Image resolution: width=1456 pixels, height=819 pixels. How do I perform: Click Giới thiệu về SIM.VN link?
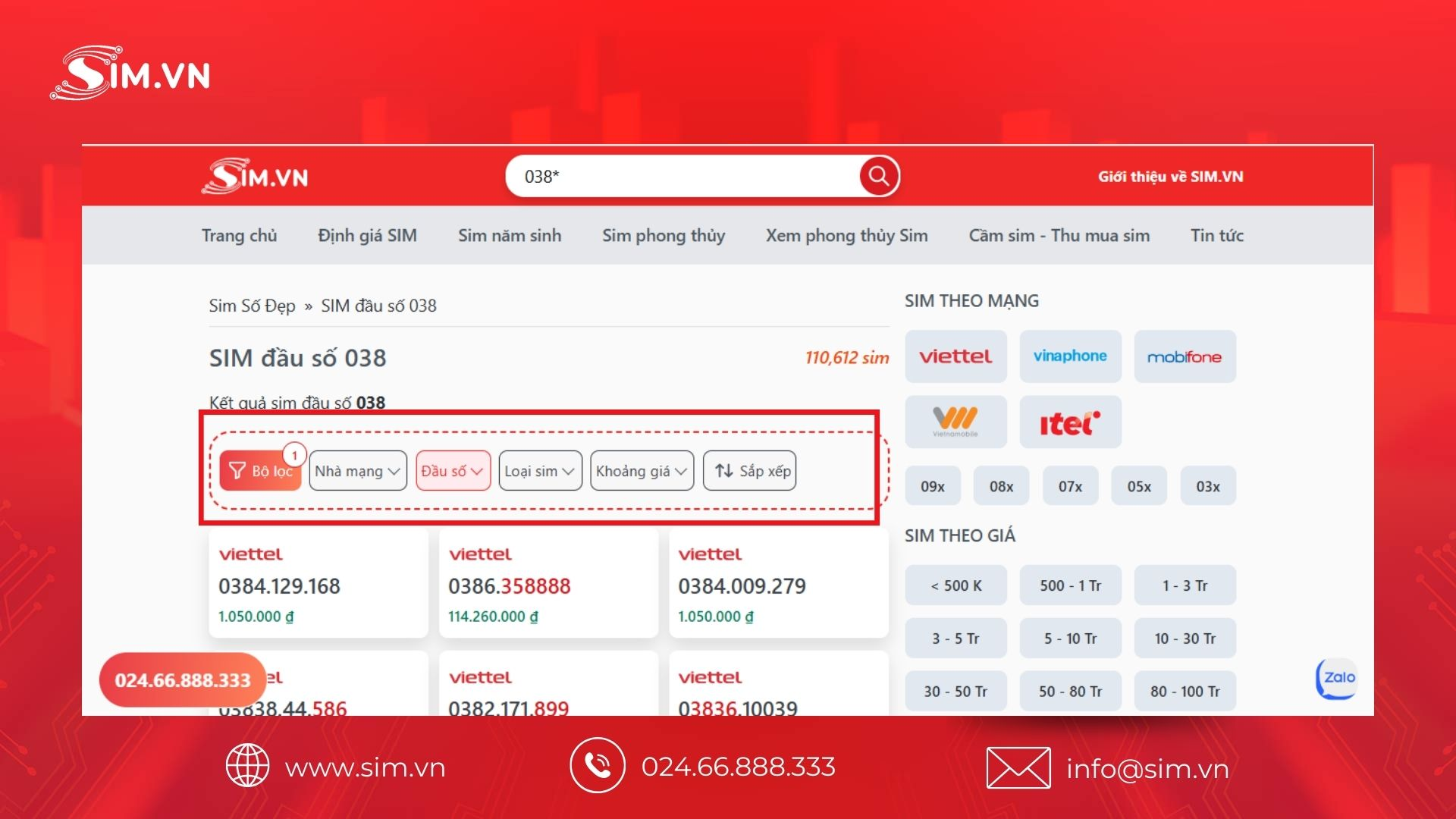(x=1171, y=177)
